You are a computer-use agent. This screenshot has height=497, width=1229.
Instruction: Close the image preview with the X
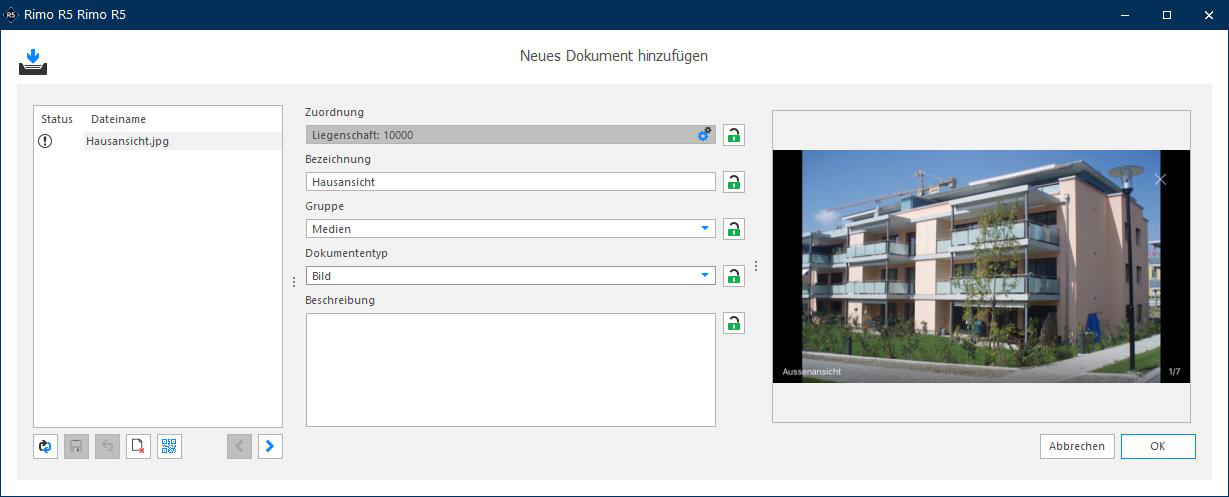[x=1160, y=179]
